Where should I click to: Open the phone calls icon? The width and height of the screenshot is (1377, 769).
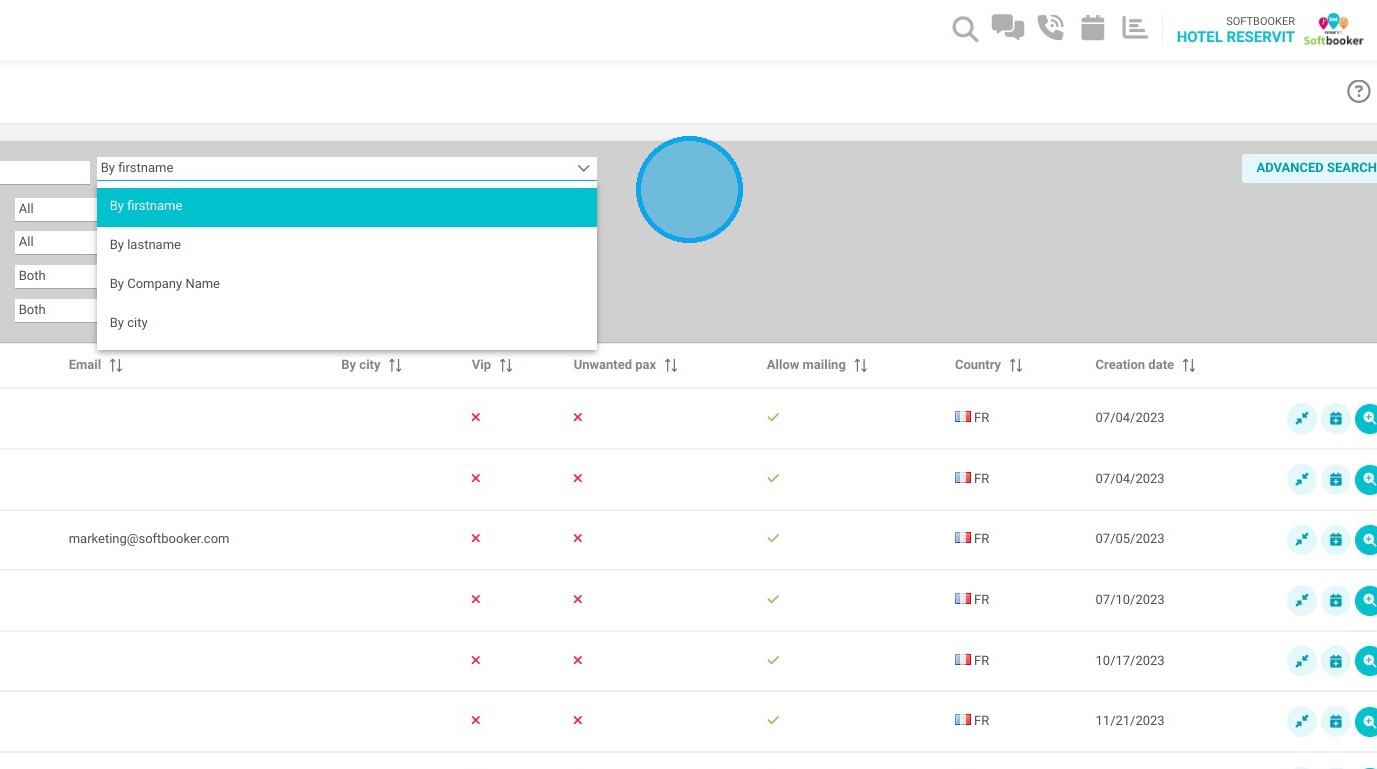(1050, 27)
